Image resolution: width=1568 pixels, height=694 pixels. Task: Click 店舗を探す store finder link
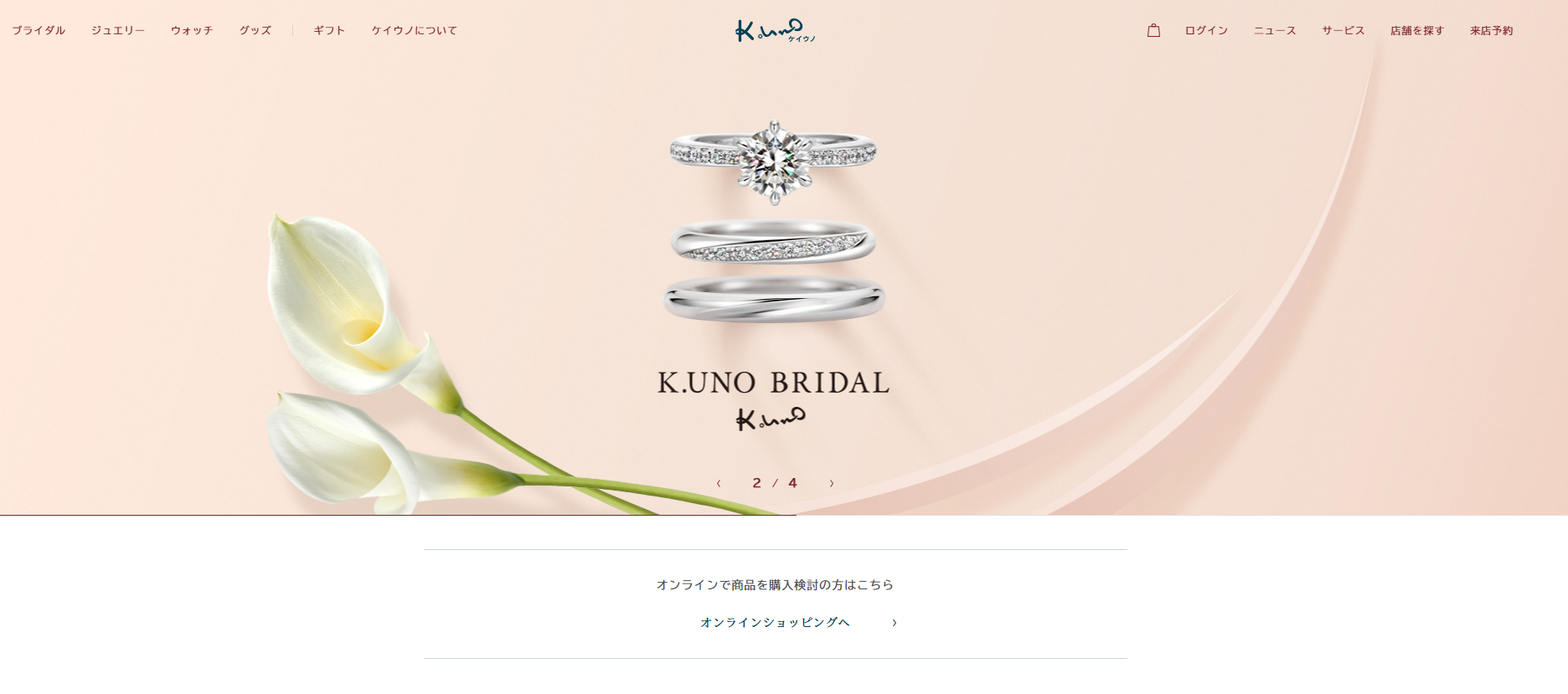coord(1417,30)
